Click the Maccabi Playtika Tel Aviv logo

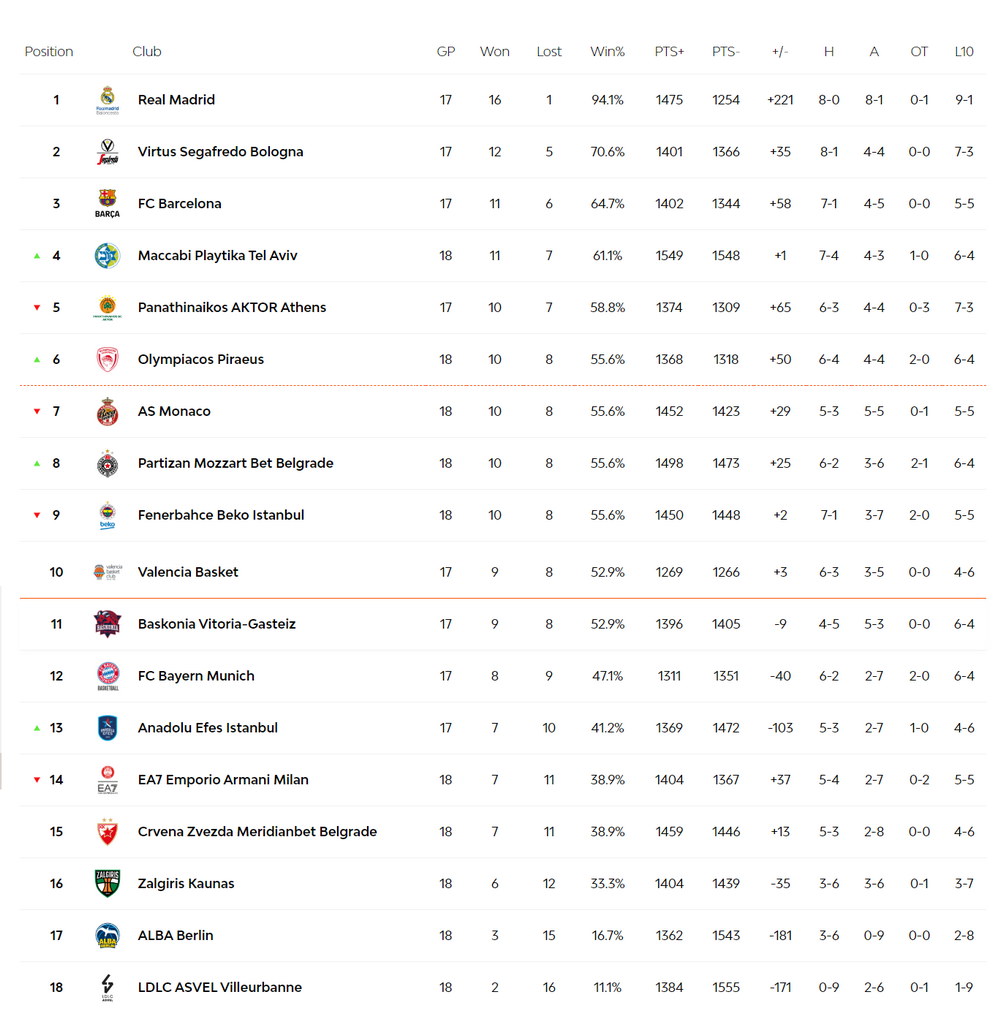point(107,256)
